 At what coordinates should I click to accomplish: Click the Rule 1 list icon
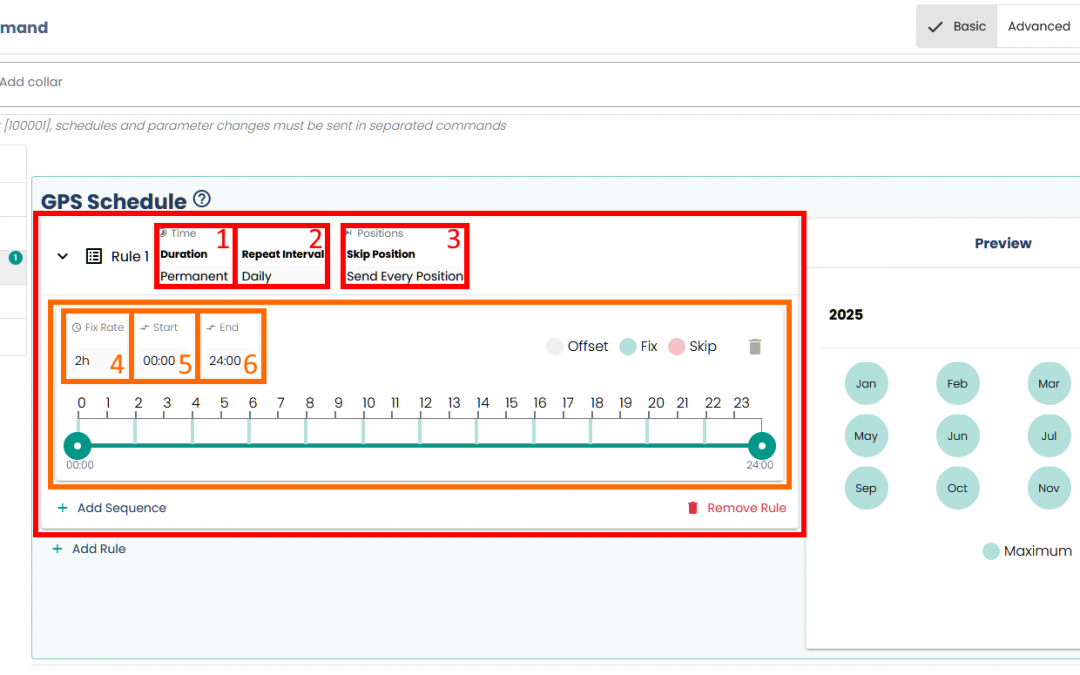point(94,256)
